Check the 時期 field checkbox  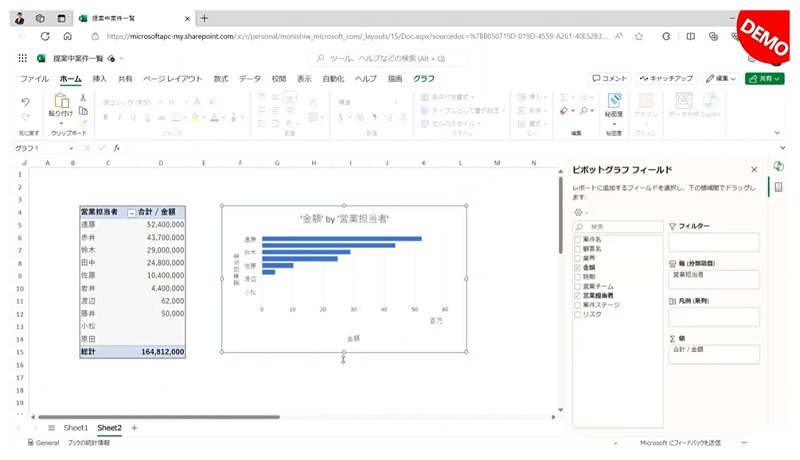point(578,277)
